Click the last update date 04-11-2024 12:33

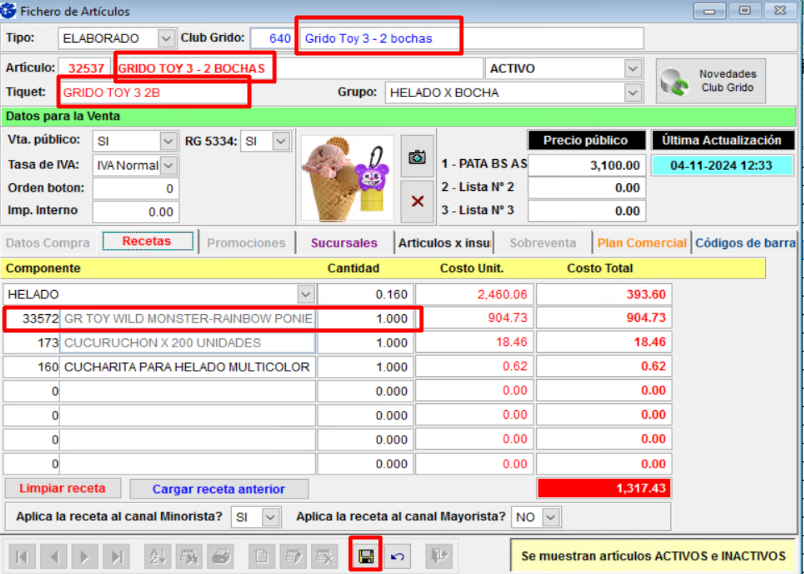(x=721, y=166)
